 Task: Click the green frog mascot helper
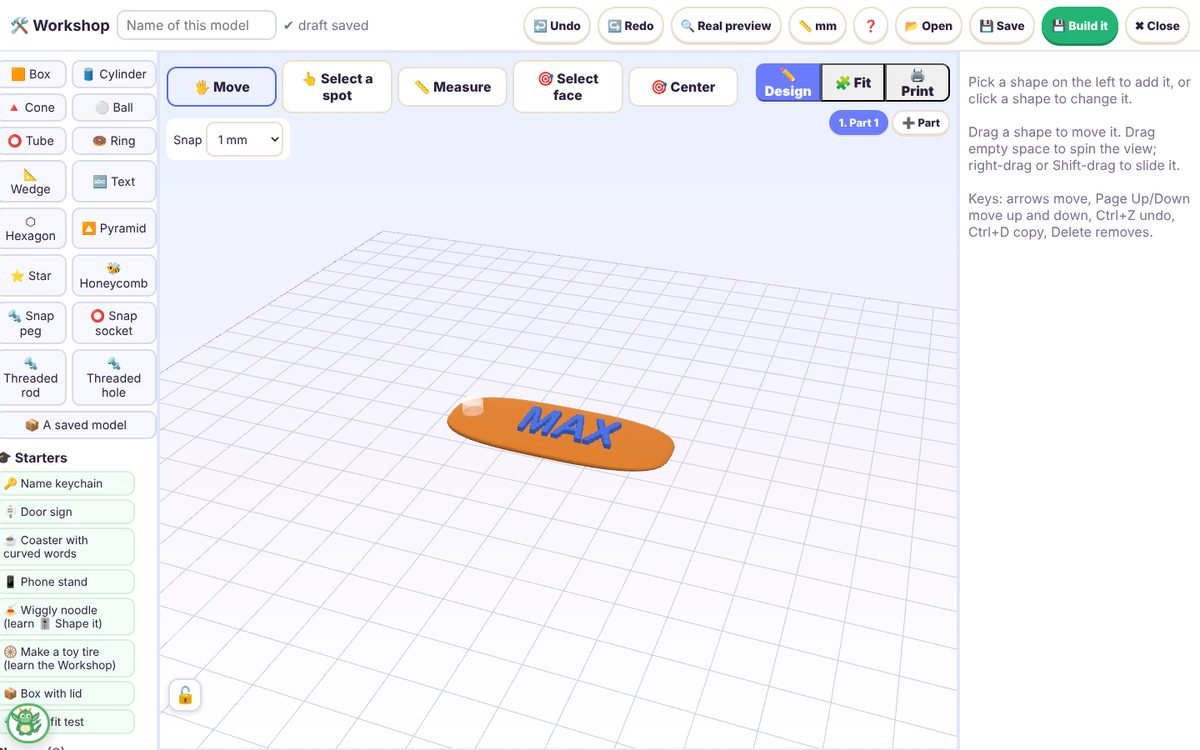[26, 721]
